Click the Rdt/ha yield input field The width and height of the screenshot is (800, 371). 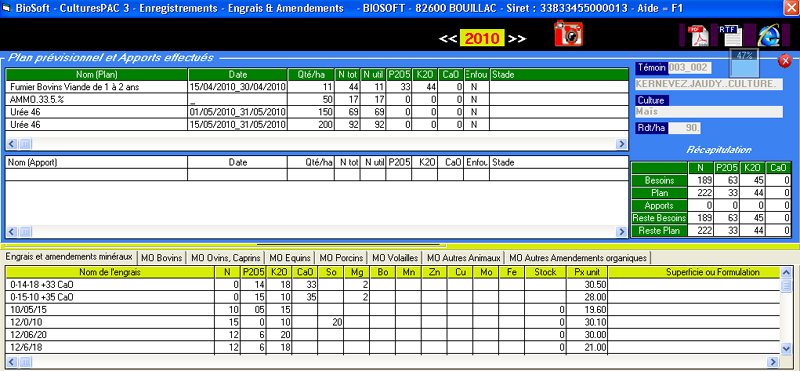685,128
